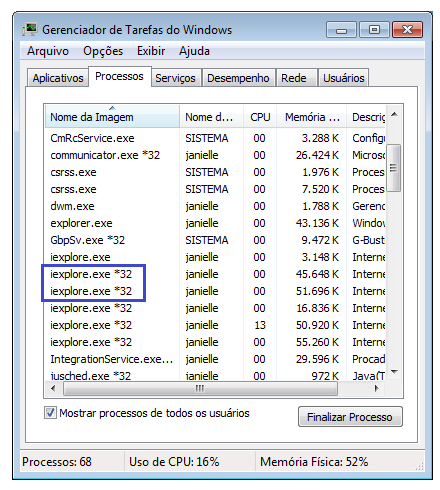Image resolution: width=440 pixels, height=490 pixels.
Task: Click the 26.424 K memory cell
Action: [317, 155]
